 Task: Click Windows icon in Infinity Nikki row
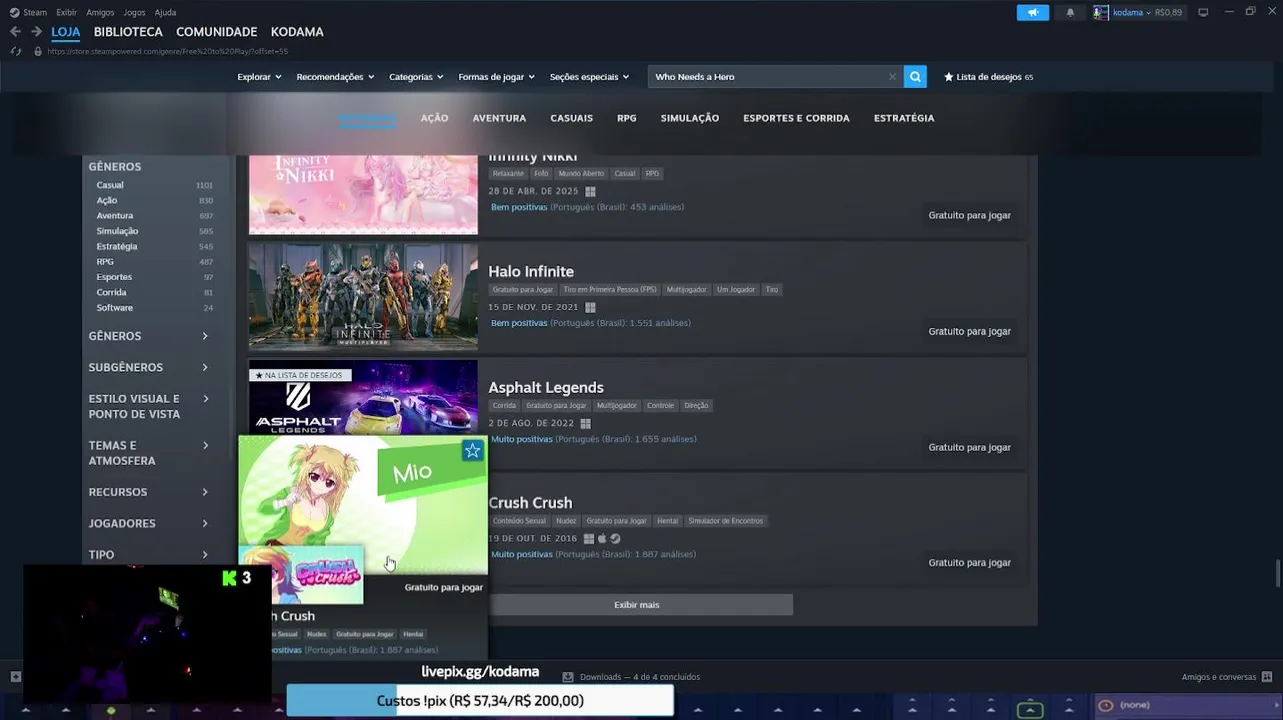(x=590, y=191)
